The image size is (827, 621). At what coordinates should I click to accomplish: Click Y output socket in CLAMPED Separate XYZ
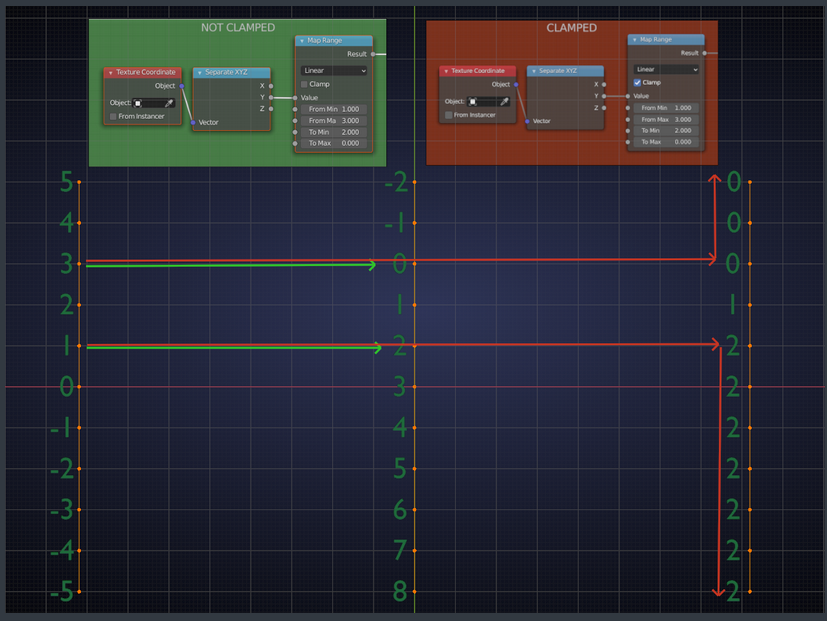(x=604, y=96)
